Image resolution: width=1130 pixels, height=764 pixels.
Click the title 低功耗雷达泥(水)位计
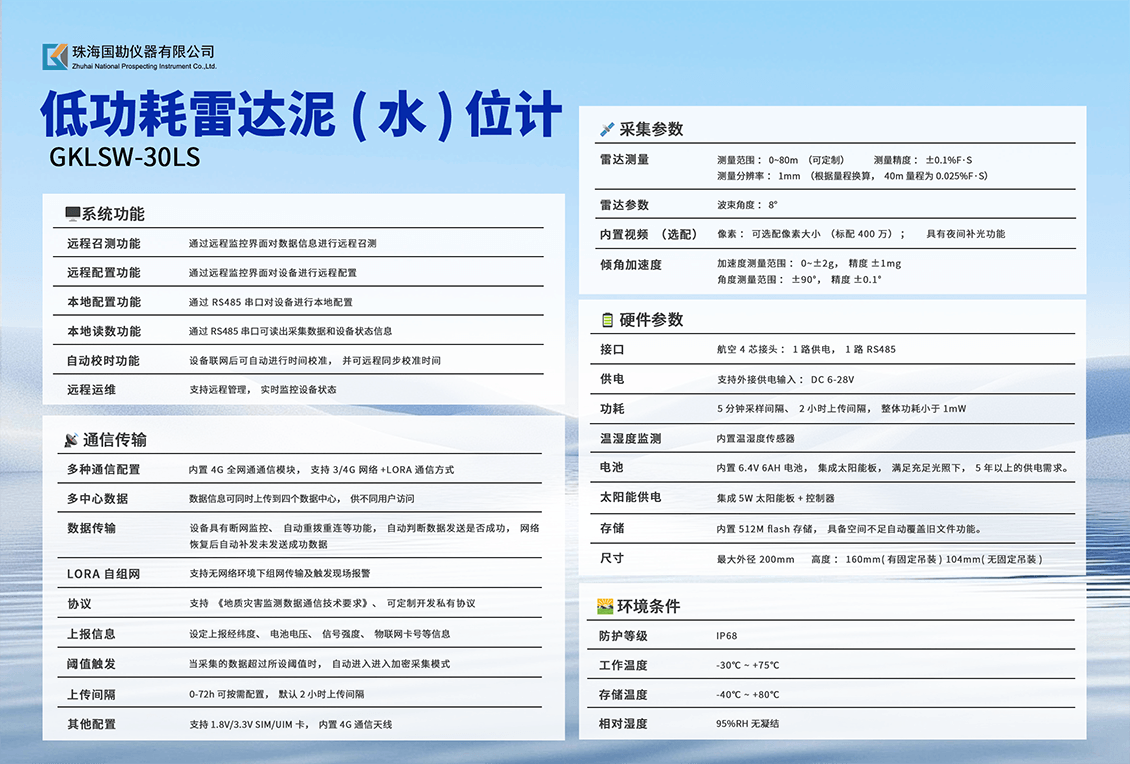click(301, 114)
